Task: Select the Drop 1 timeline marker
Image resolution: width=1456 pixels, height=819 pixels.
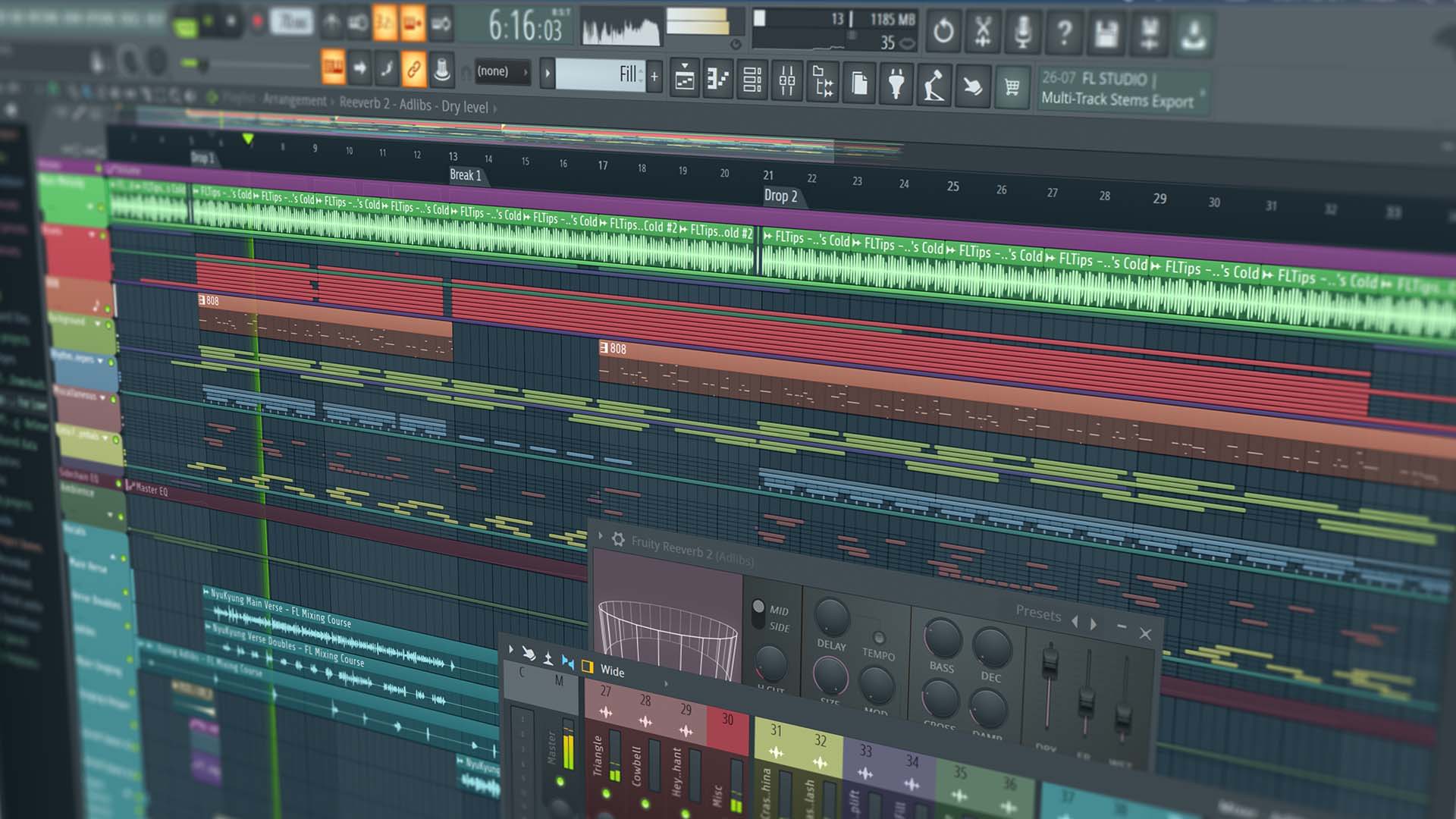Action: point(203,158)
